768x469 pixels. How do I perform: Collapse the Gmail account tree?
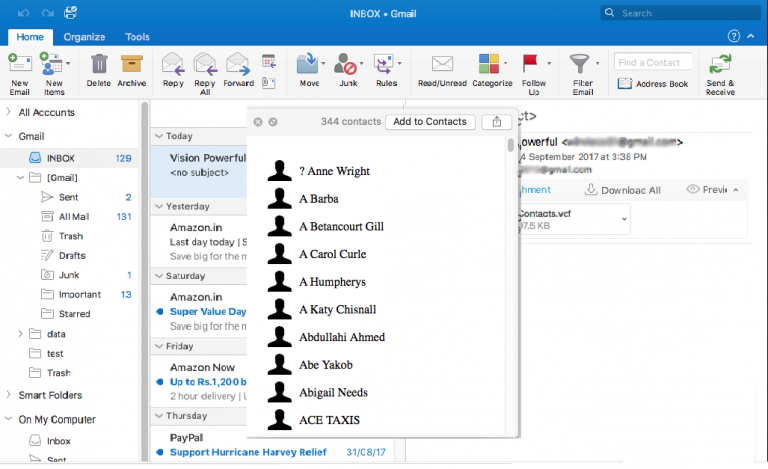[x=9, y=136]
